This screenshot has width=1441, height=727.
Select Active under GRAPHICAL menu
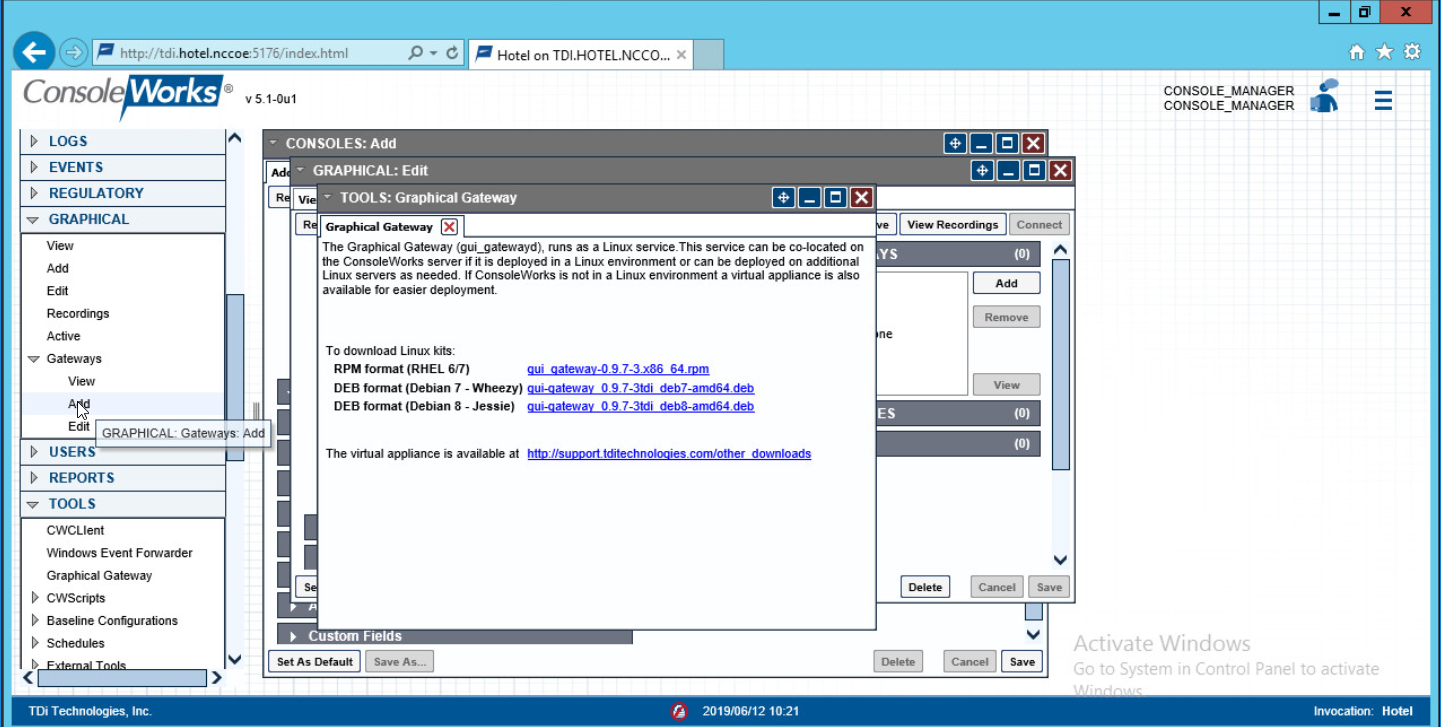tap(63, 336)
